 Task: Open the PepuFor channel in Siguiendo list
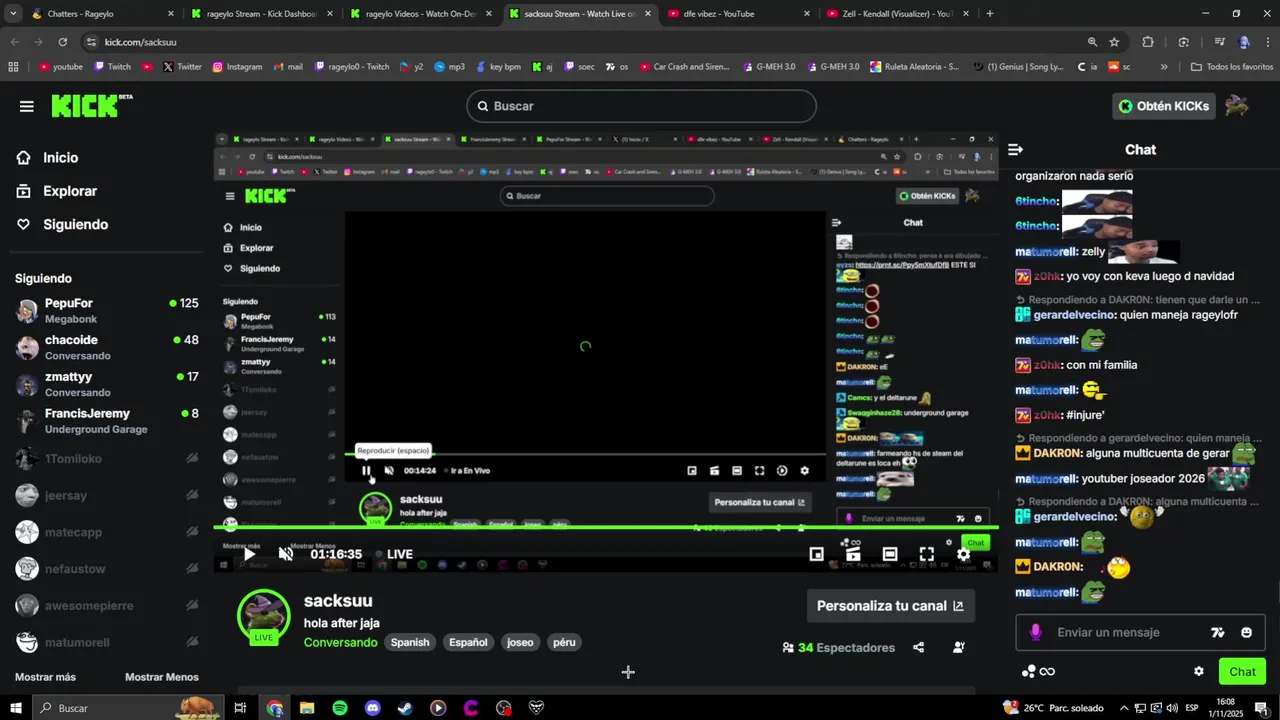[107, 310]
